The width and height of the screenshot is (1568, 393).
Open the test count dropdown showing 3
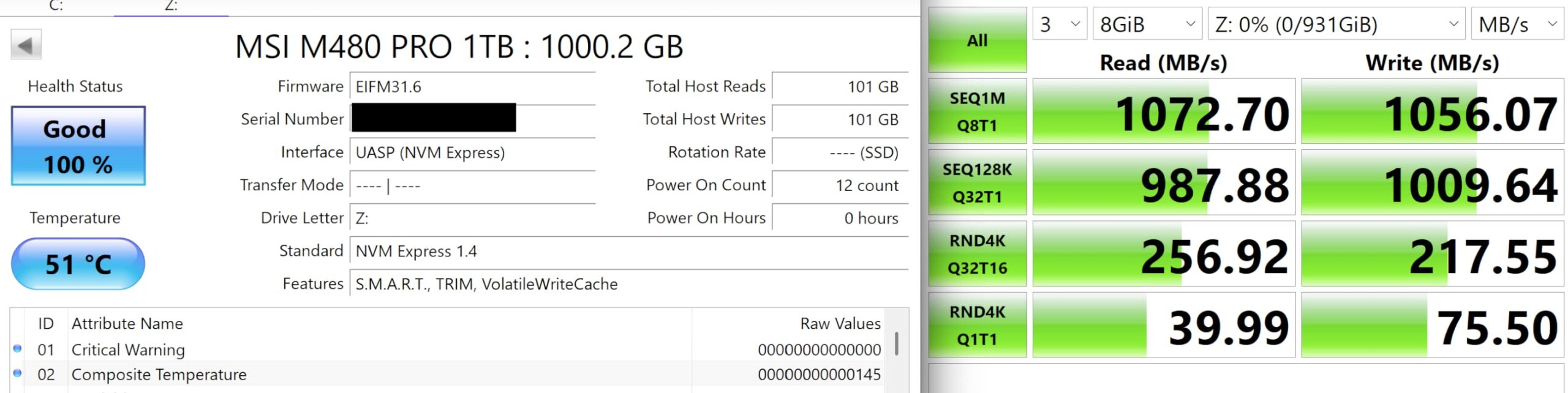click(x=1060, y=24)
